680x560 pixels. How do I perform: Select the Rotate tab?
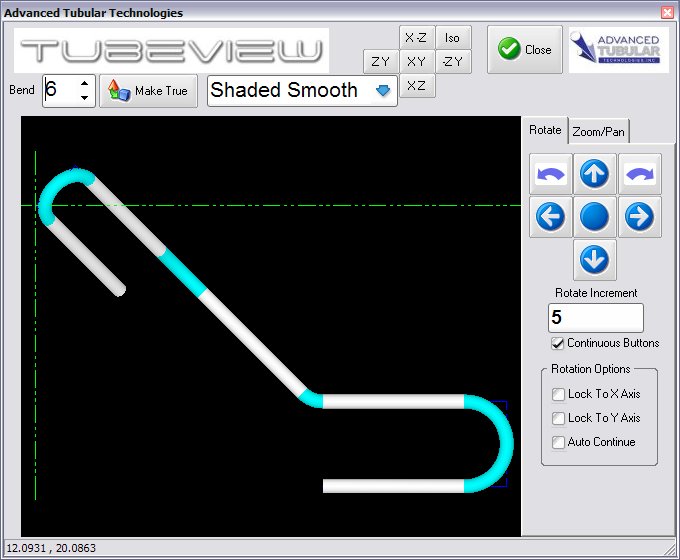pyautogui.click(x=545, y=130)
